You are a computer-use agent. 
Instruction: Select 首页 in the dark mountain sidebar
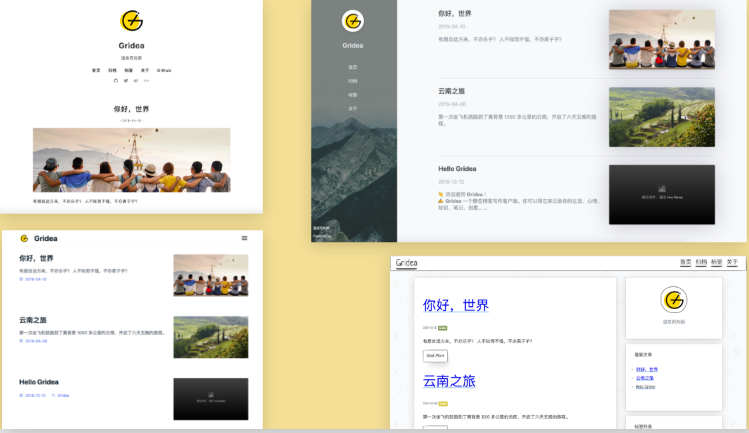tap(353, 67)
